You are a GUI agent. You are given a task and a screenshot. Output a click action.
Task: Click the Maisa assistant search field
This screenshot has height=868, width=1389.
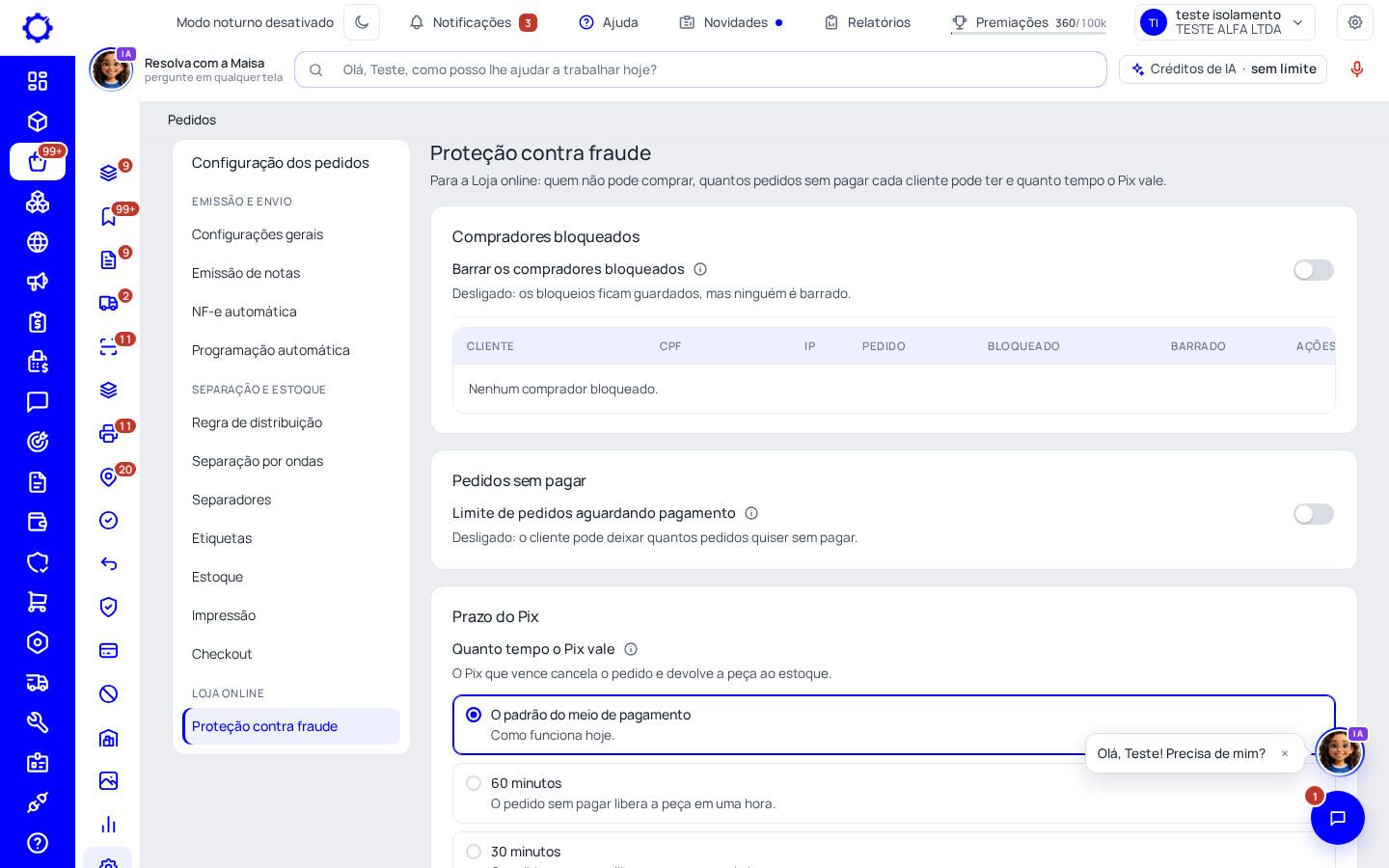700,69
